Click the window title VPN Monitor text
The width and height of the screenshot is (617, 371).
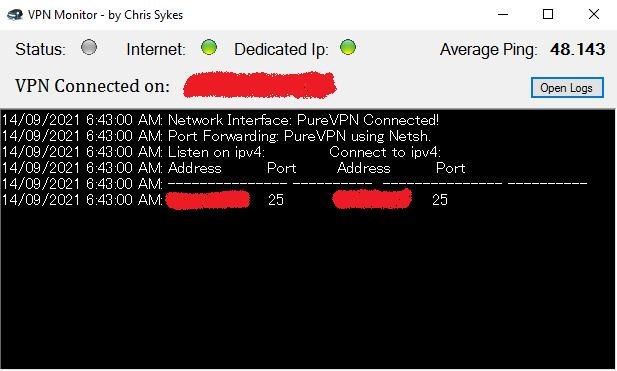[63, 15]
